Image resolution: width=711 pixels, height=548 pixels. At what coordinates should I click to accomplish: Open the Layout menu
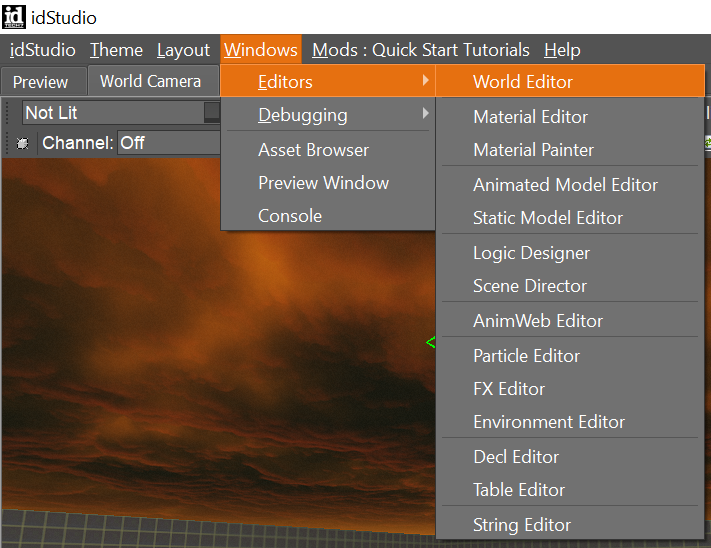(x=183, y=50)
